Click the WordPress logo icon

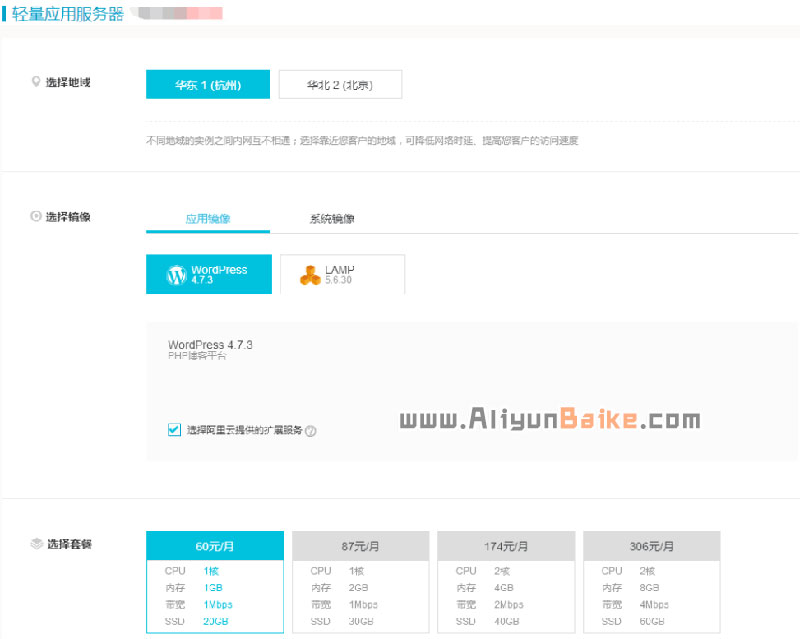(177, 275)
